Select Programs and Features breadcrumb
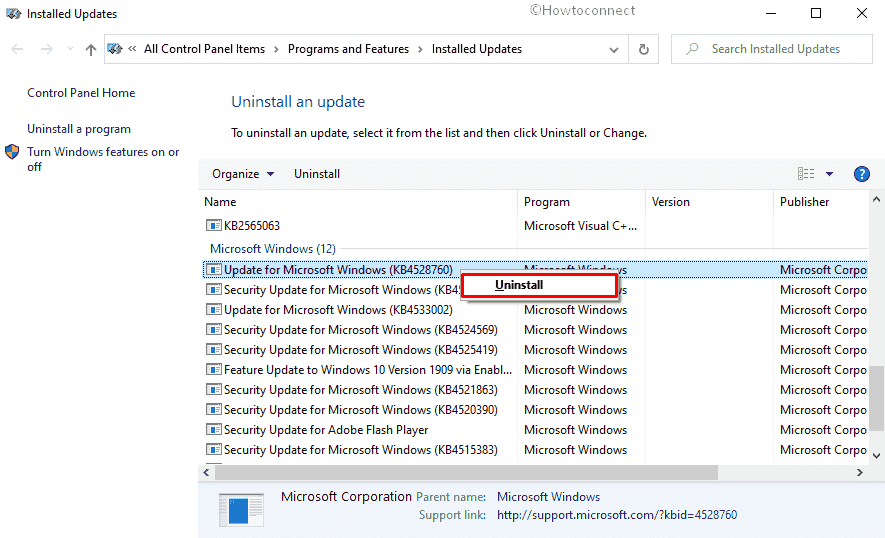Viewport: 885px width, 538px height. click(x=348, y=49)
